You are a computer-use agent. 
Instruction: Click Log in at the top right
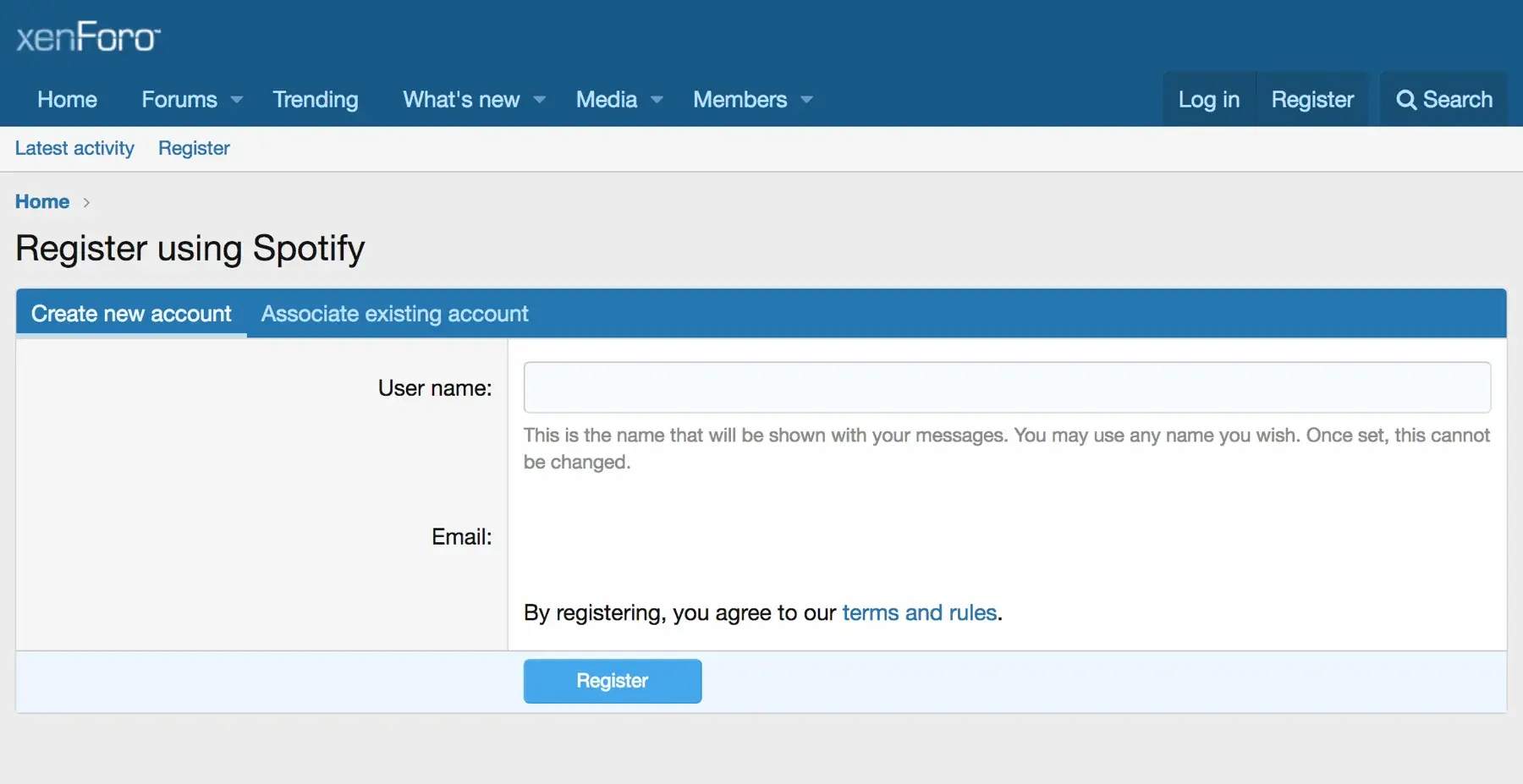[x=1208, y=100]
